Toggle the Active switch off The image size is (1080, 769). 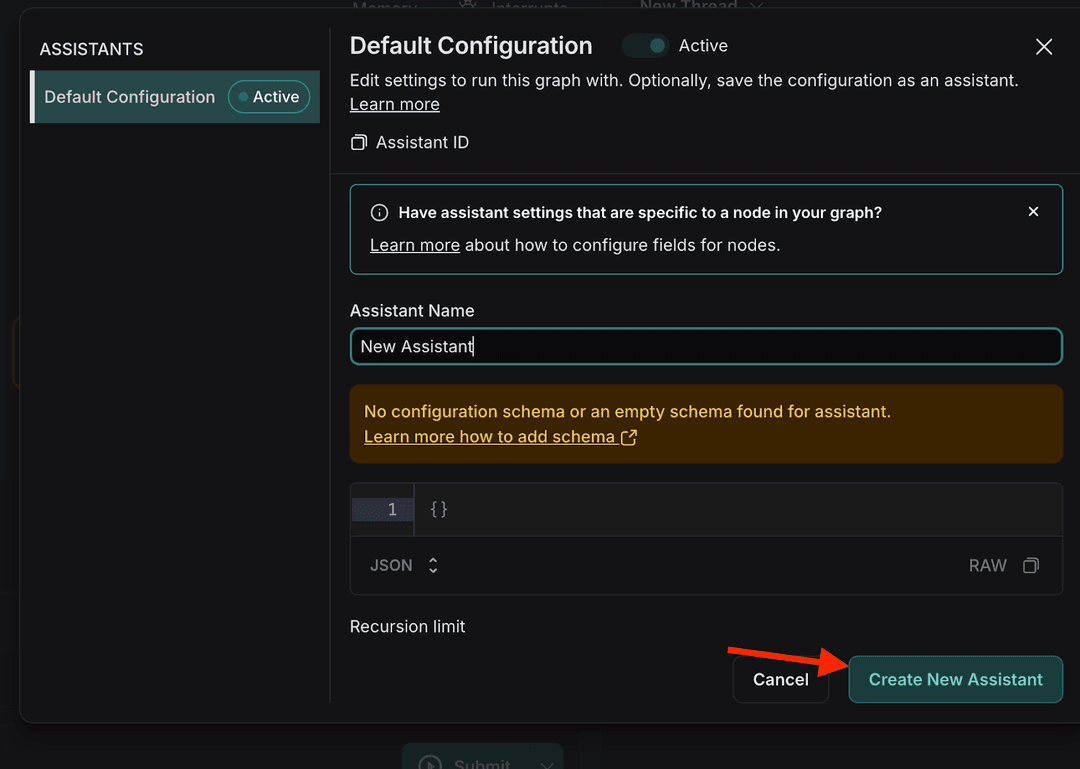point(650,45)
